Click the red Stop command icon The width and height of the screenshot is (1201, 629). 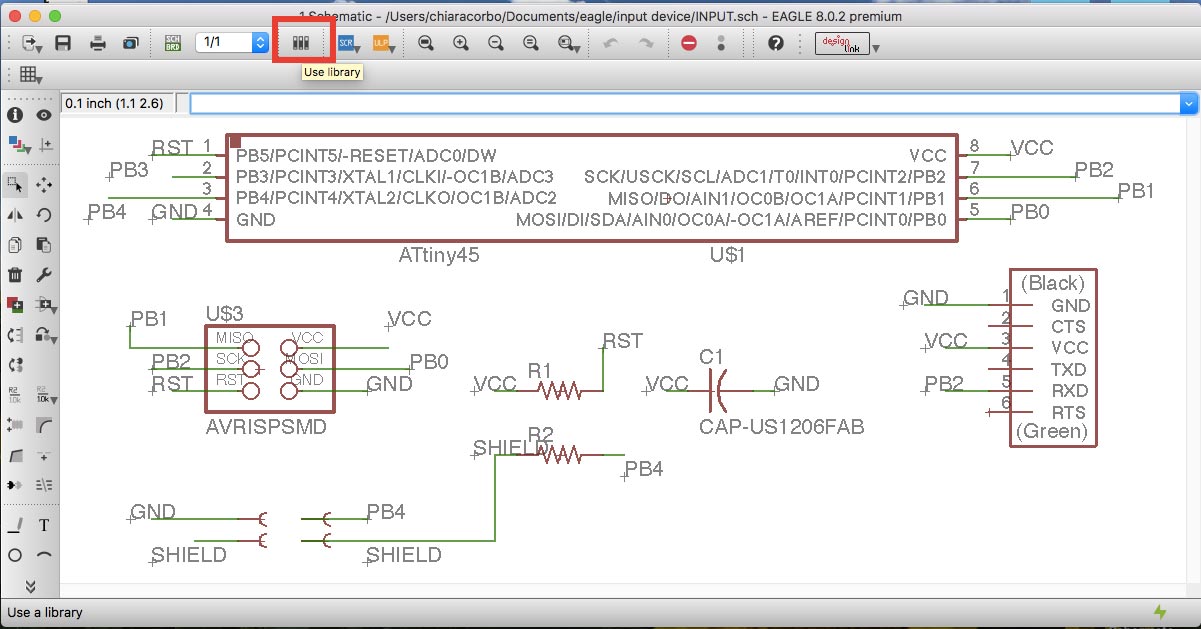688,43
